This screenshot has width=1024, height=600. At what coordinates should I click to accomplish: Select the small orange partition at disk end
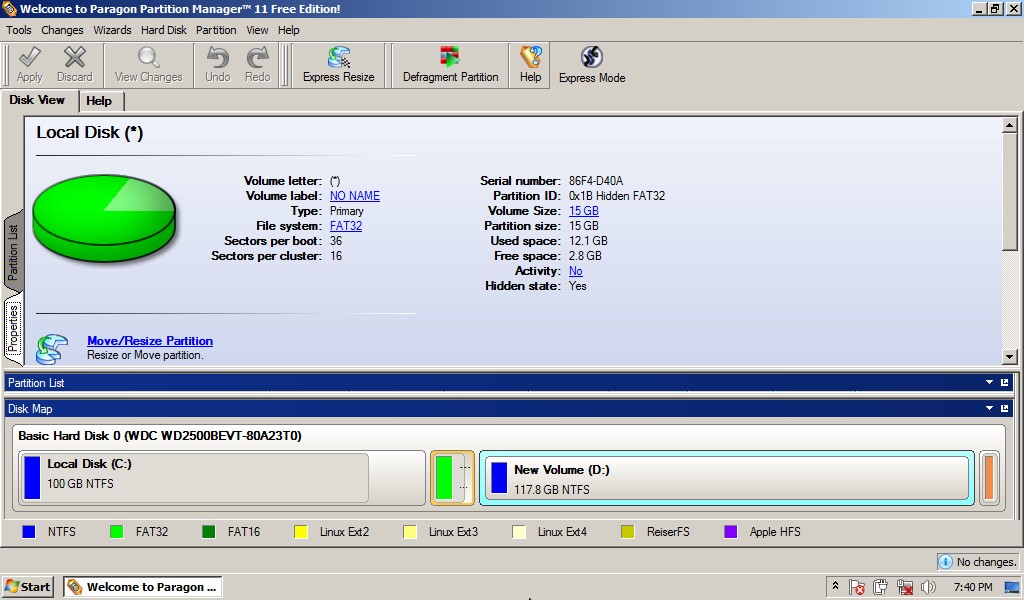989,478
